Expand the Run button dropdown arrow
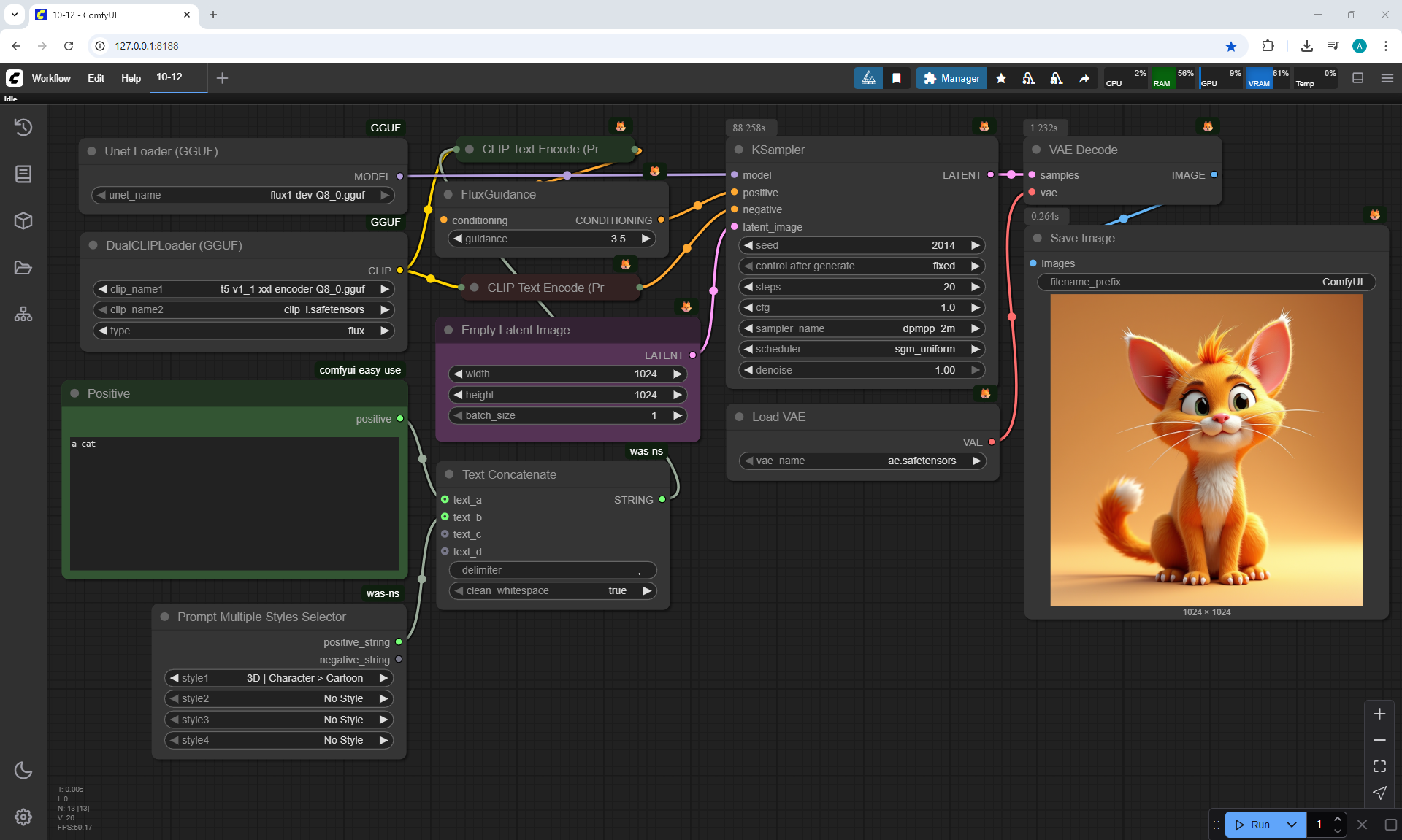The height and width of the screenshot is (840, 1402). click(x=1292, y=825)
